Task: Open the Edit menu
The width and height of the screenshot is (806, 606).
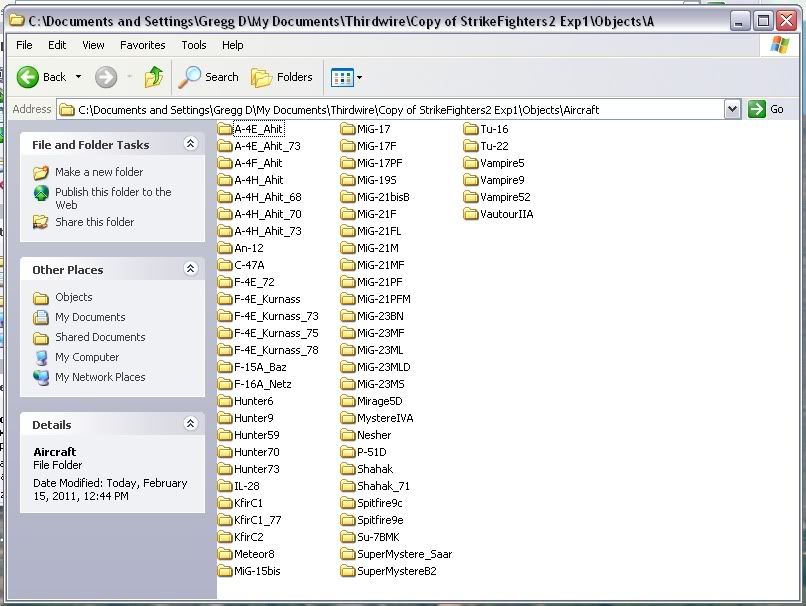Action: (x=57, y=45)
